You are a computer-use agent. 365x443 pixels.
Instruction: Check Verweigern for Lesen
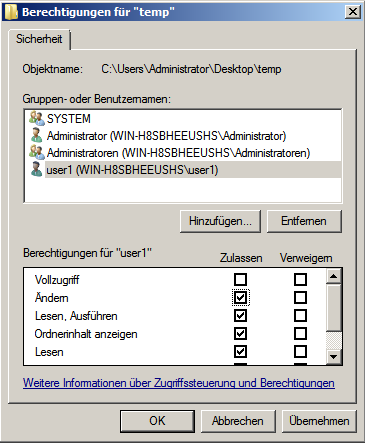tap(300, 351)
